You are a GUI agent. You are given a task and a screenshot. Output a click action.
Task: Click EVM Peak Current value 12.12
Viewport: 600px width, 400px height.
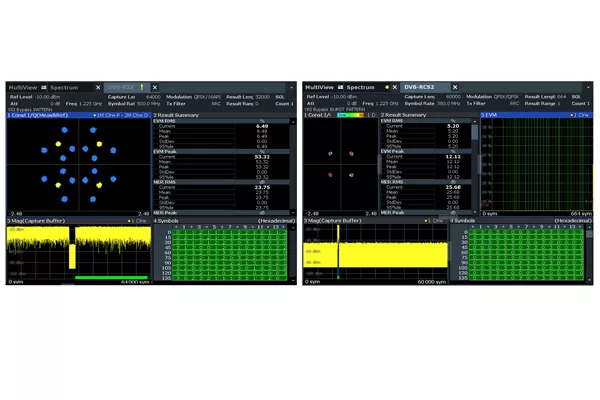[453, 156]
